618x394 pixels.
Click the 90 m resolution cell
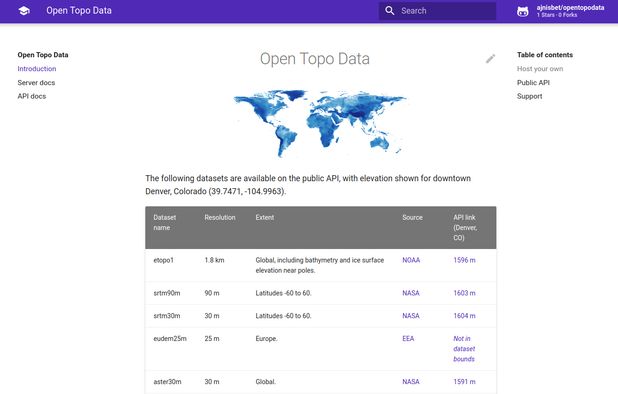[212, 293]
